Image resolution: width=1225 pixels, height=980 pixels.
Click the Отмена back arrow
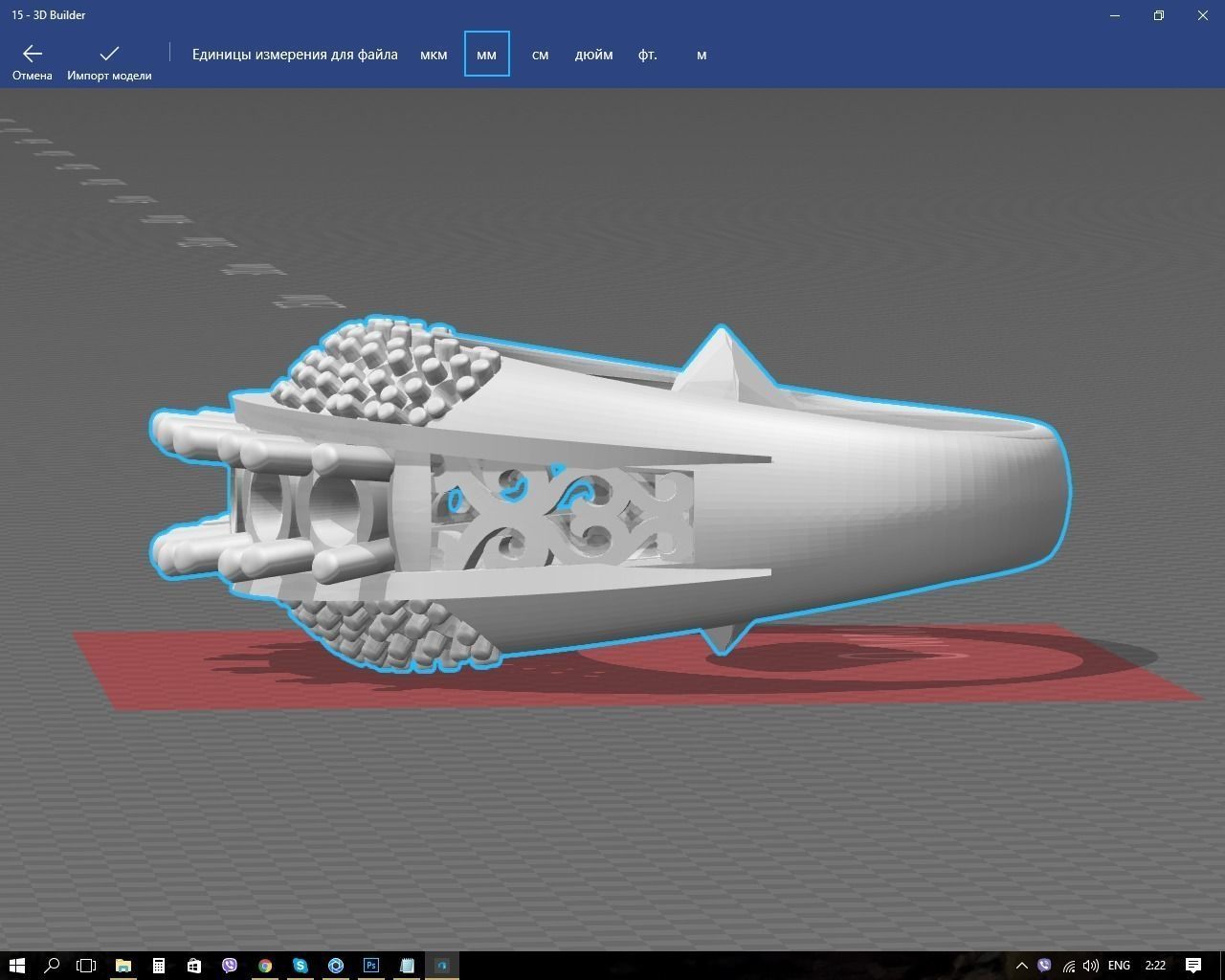pyautogui.click(x=33, y=61)
